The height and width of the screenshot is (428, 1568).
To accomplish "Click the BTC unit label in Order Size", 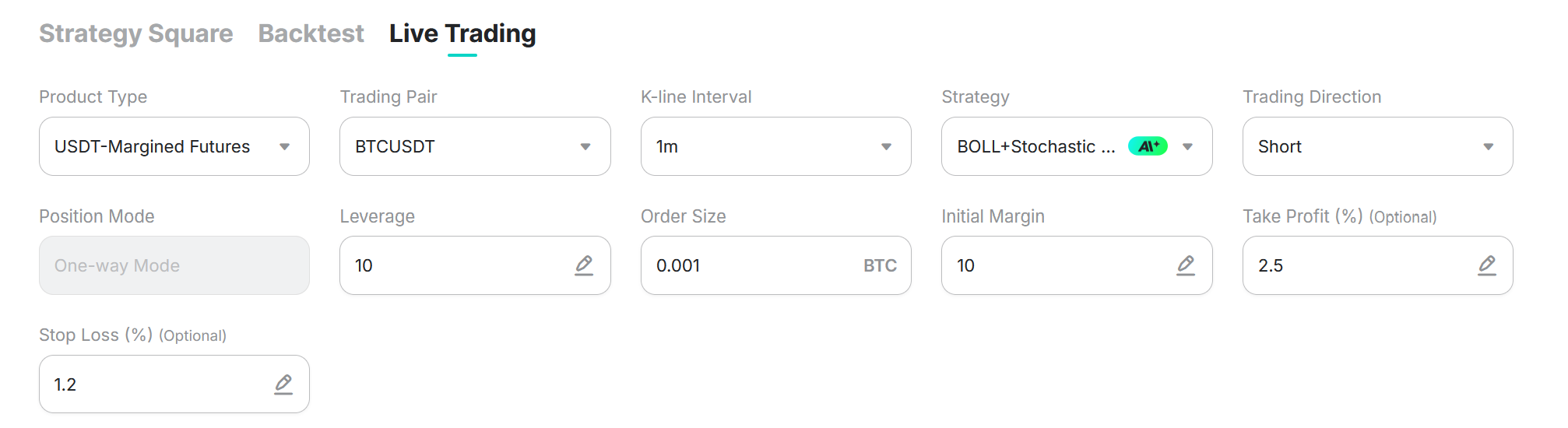I will [x=880, y=266].
